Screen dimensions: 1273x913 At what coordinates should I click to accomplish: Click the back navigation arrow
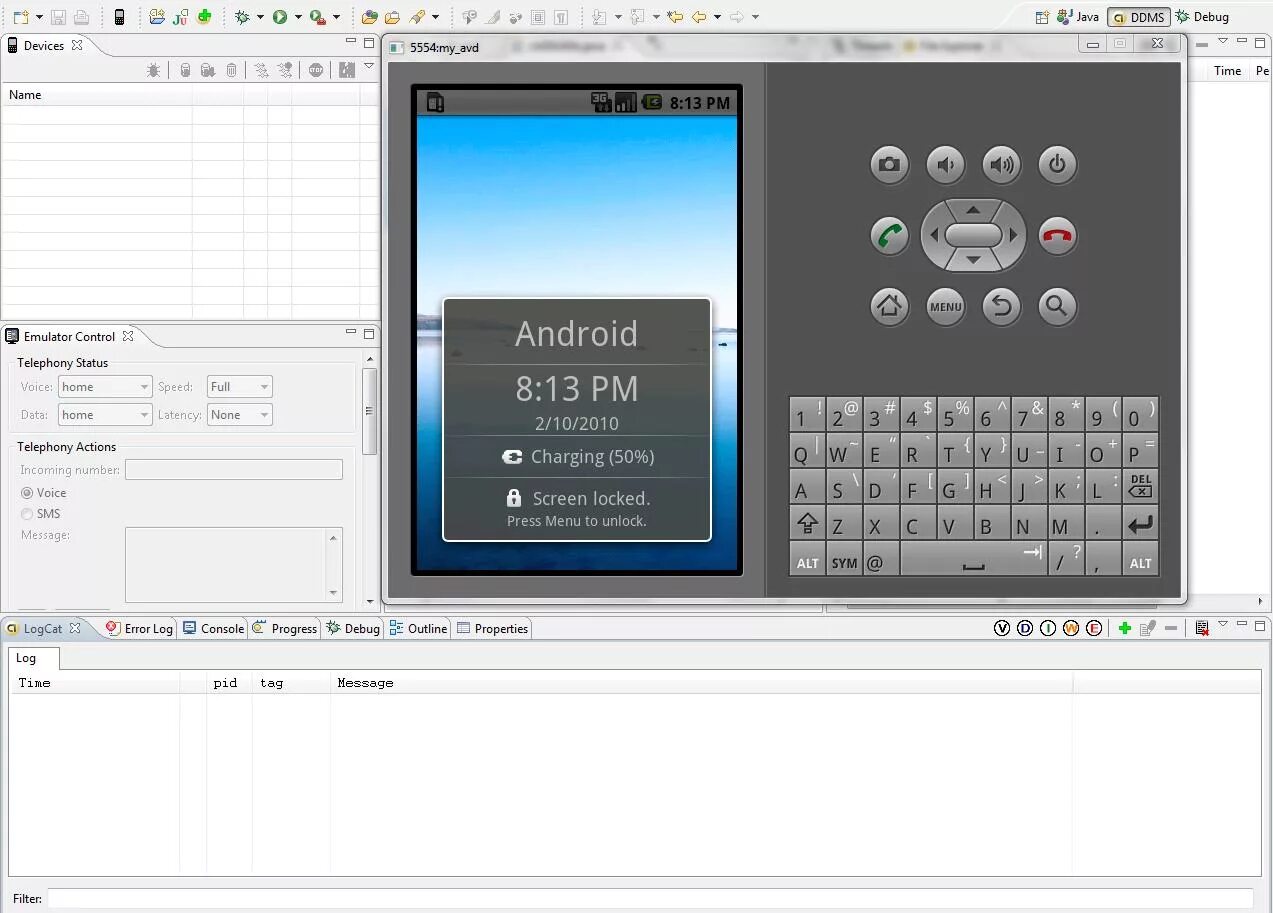point(699,16)
